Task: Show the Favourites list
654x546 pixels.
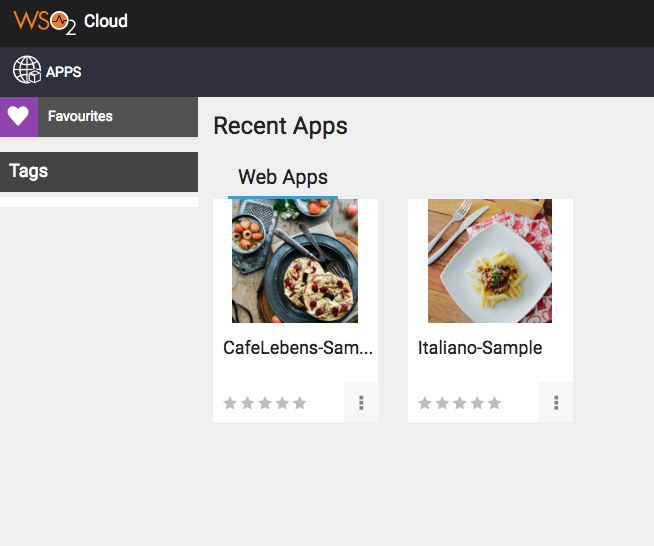Action: click(x=81, y=117)
